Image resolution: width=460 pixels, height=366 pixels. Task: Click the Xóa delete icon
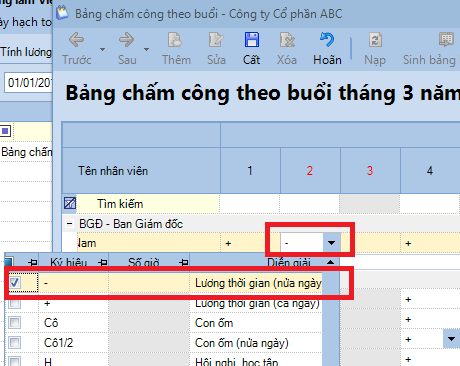pyautogui.click(x=287, y=40)
